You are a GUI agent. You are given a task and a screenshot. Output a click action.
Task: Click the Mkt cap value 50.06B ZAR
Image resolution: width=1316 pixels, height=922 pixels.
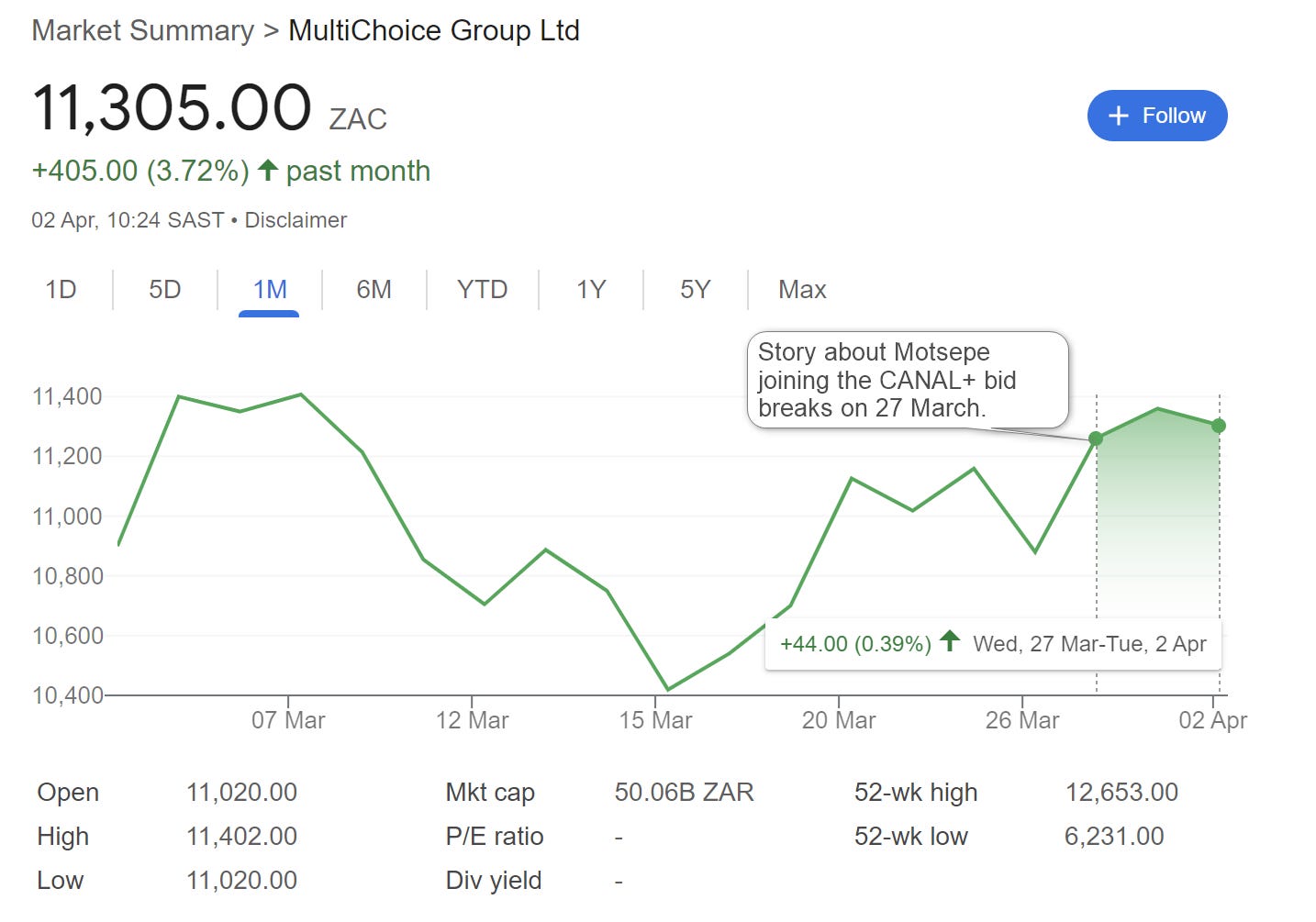[684, 793]
